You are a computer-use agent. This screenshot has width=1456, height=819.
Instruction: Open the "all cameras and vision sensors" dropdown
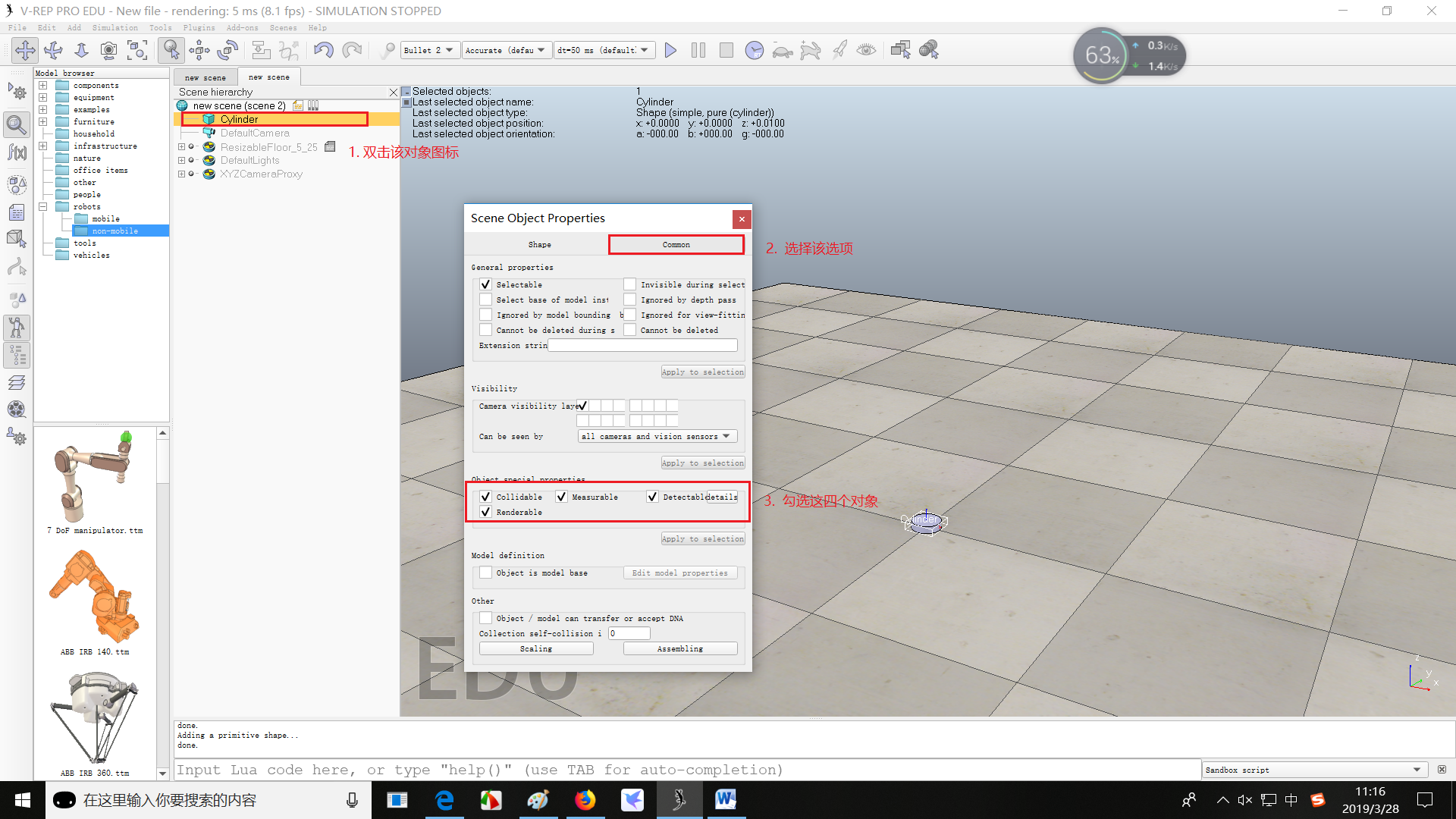click(x=657, y=436)
